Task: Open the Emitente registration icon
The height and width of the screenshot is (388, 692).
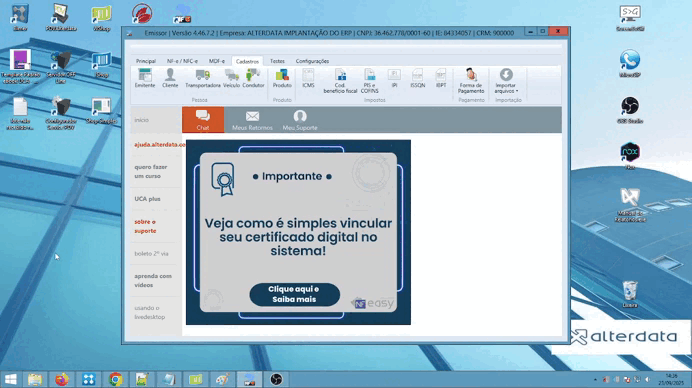Action: (145, 79)
